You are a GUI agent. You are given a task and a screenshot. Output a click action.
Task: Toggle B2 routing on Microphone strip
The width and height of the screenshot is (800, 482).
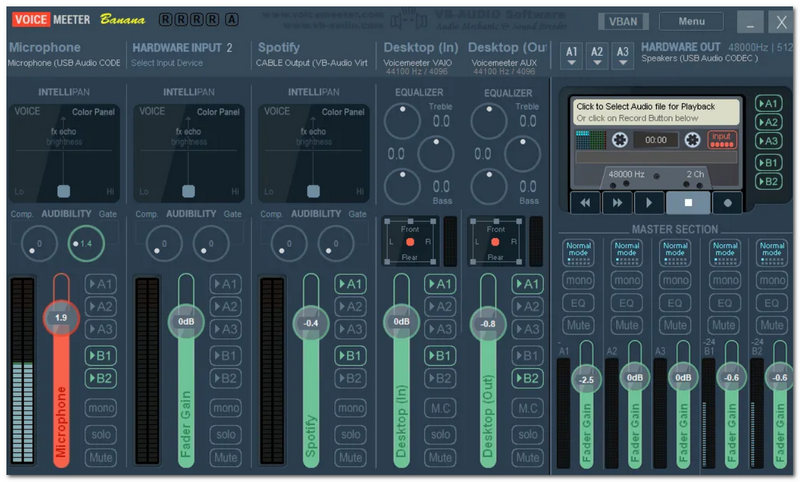coord(101,378)
